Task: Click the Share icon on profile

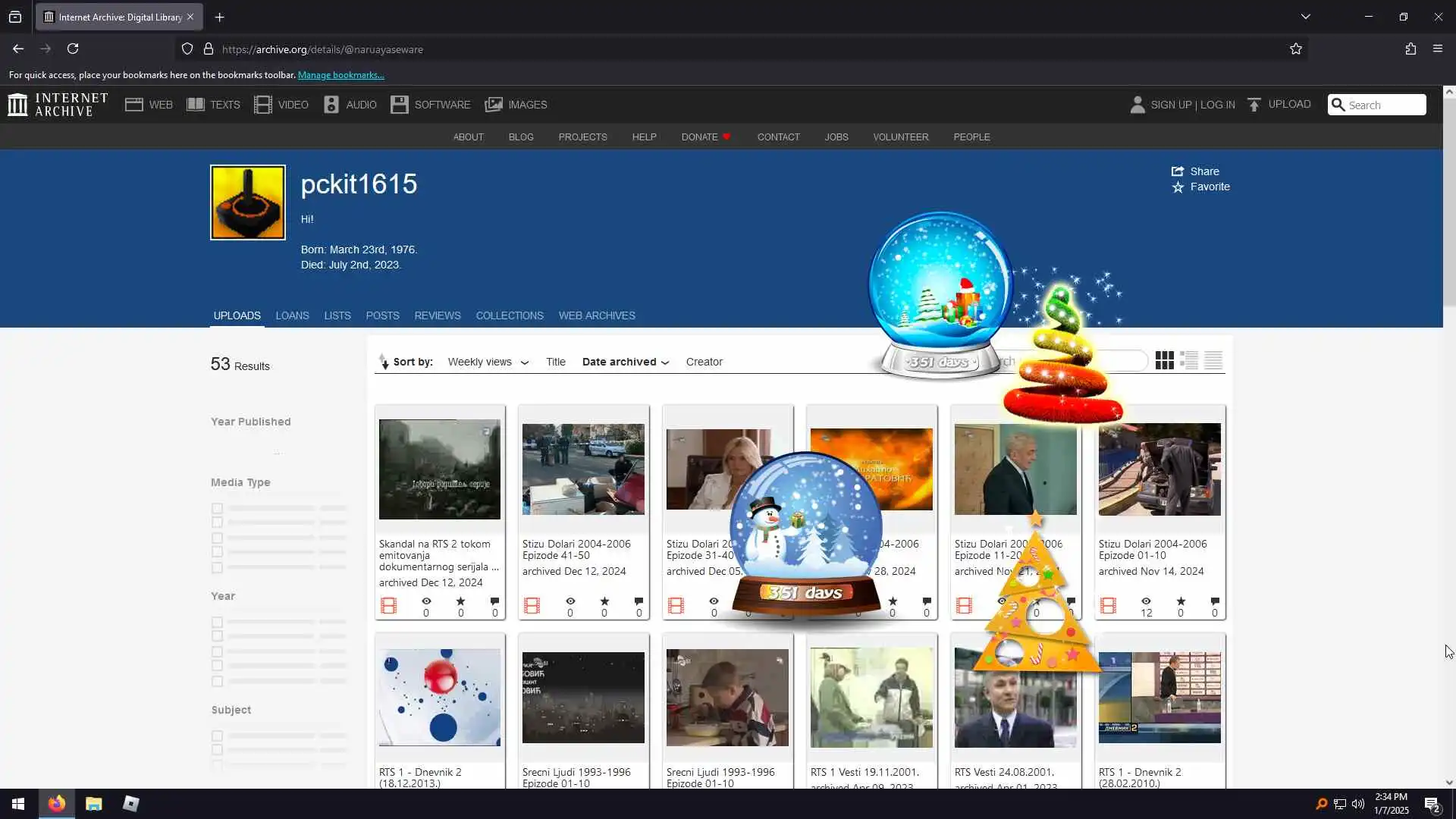Action: coord(1178,171)
